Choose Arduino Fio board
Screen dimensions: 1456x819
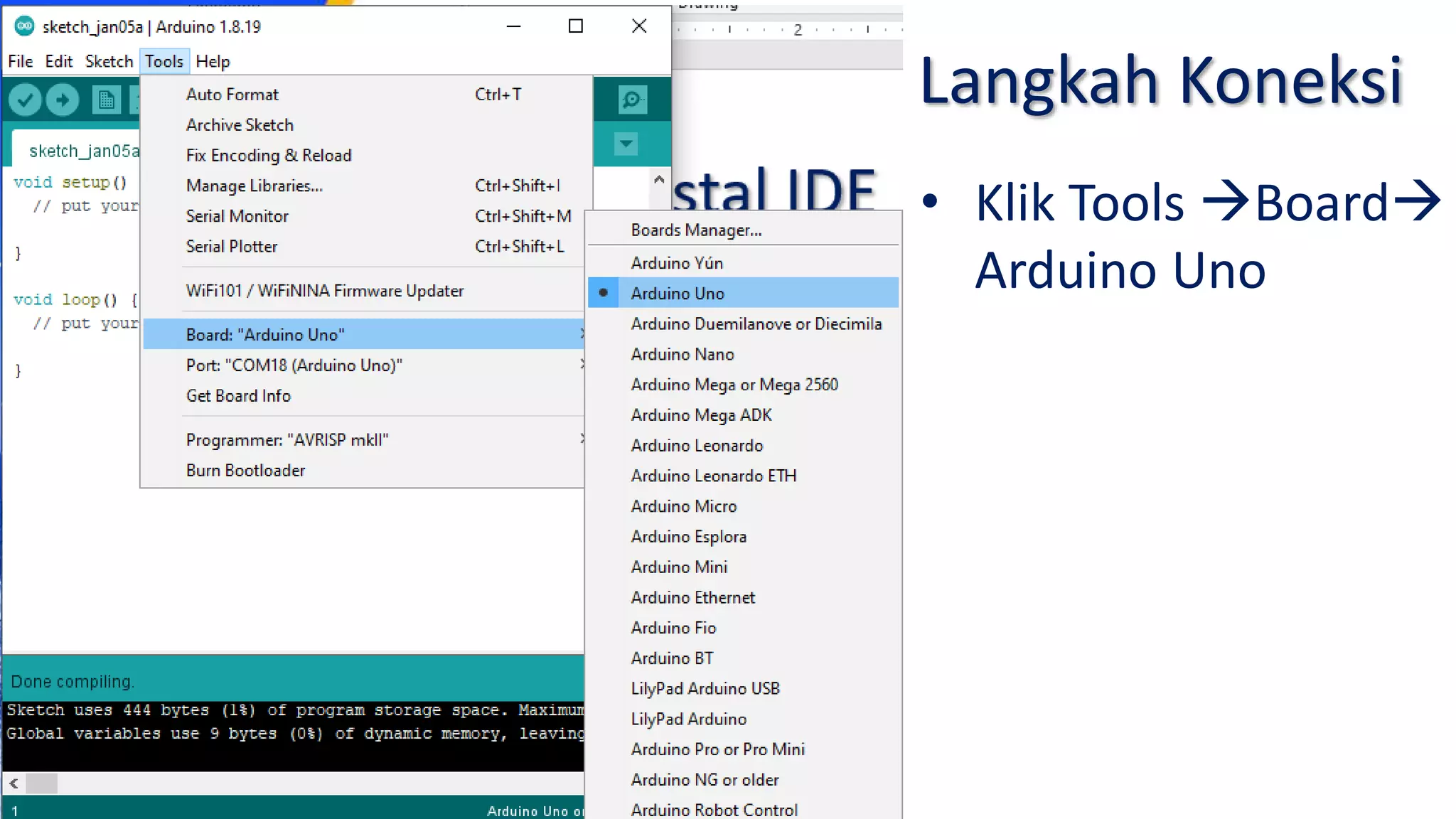point(744,628)
